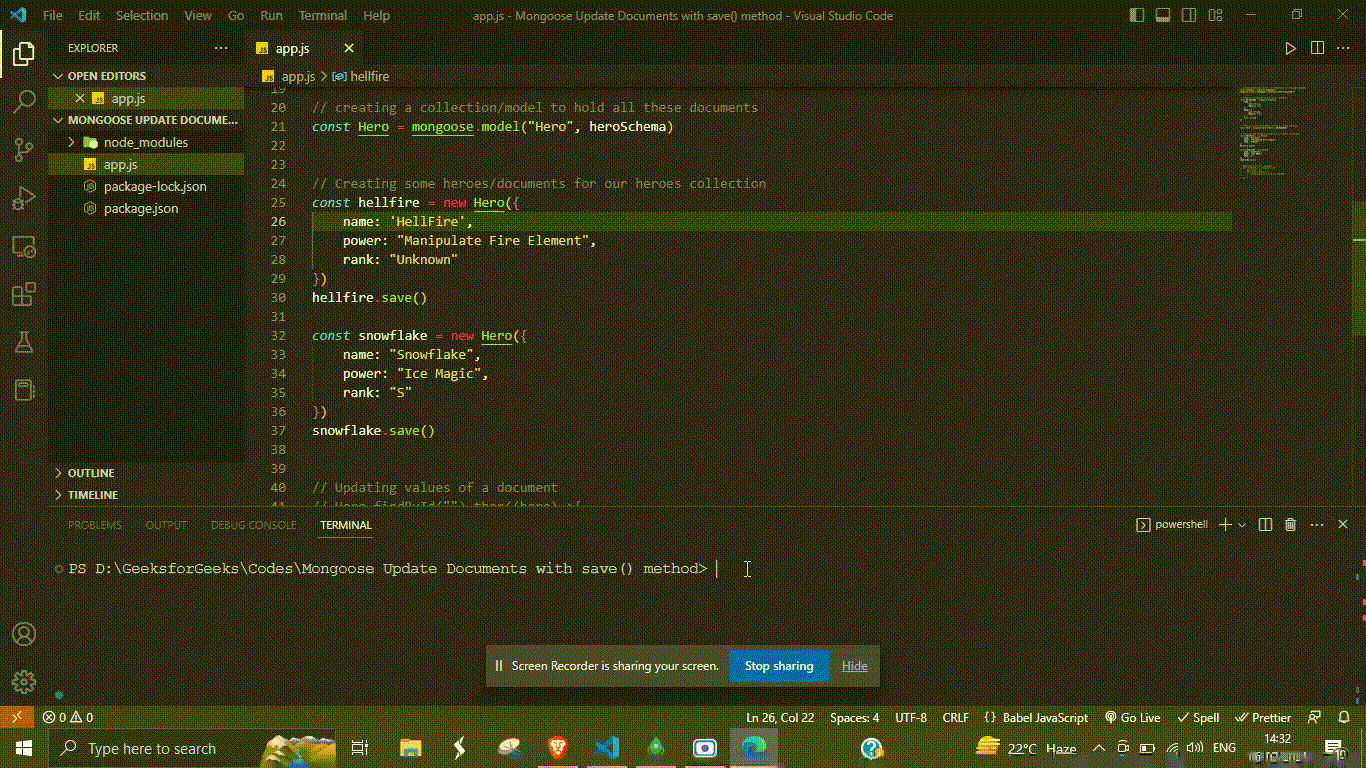1366x768 pixels.
Task: Open editor More Actions ellipsis
Action: click(x=1343, y=48)
